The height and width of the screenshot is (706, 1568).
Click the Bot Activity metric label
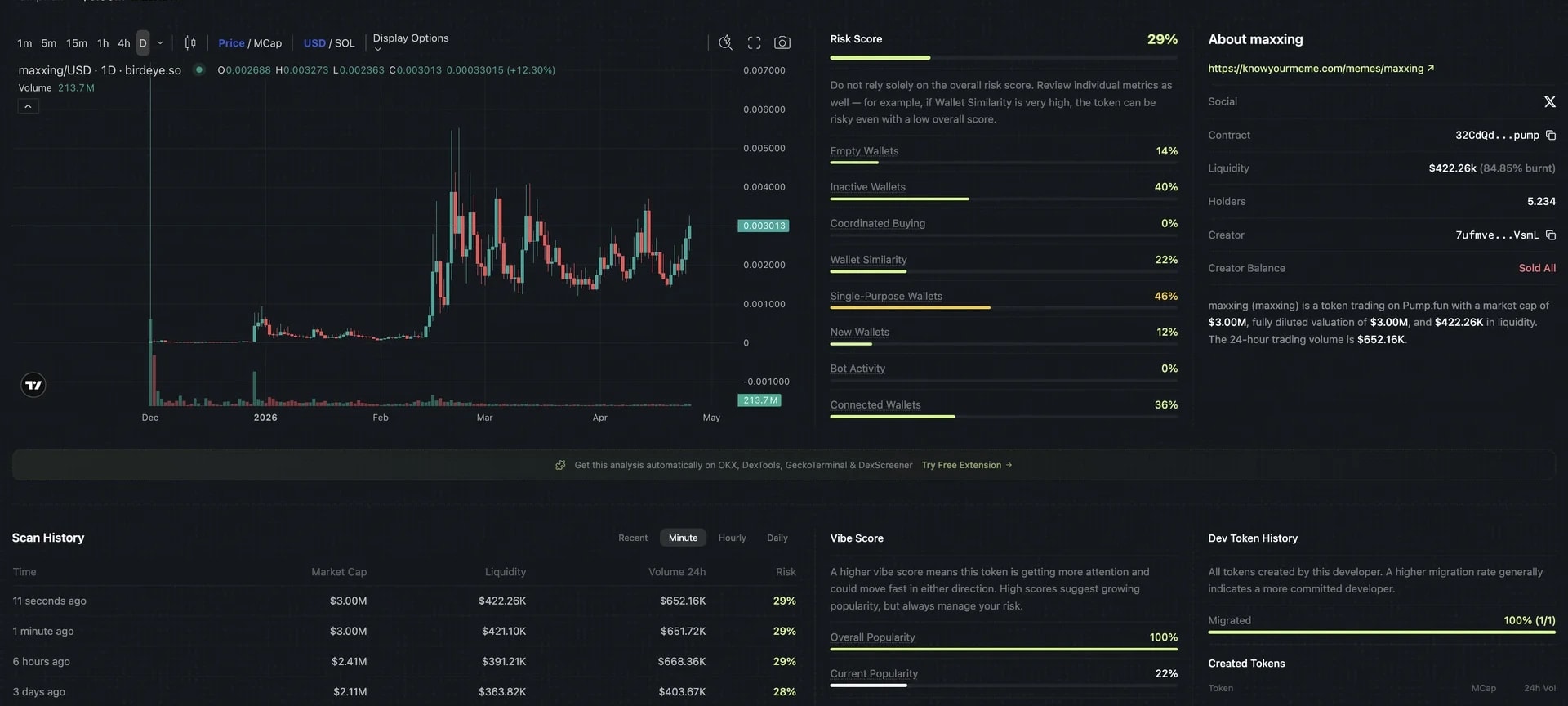point(857,369)
